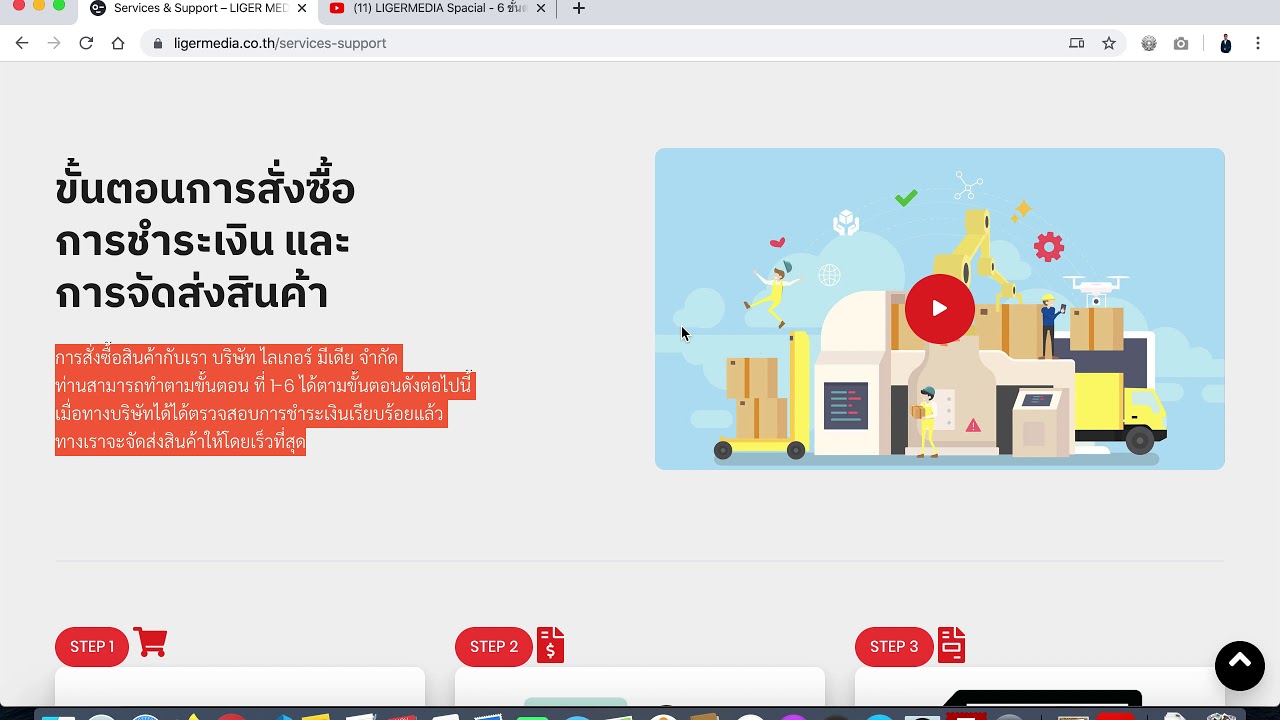Open the gear-like browser extension
1280x720 pixels.
(x=1149, y=43)
